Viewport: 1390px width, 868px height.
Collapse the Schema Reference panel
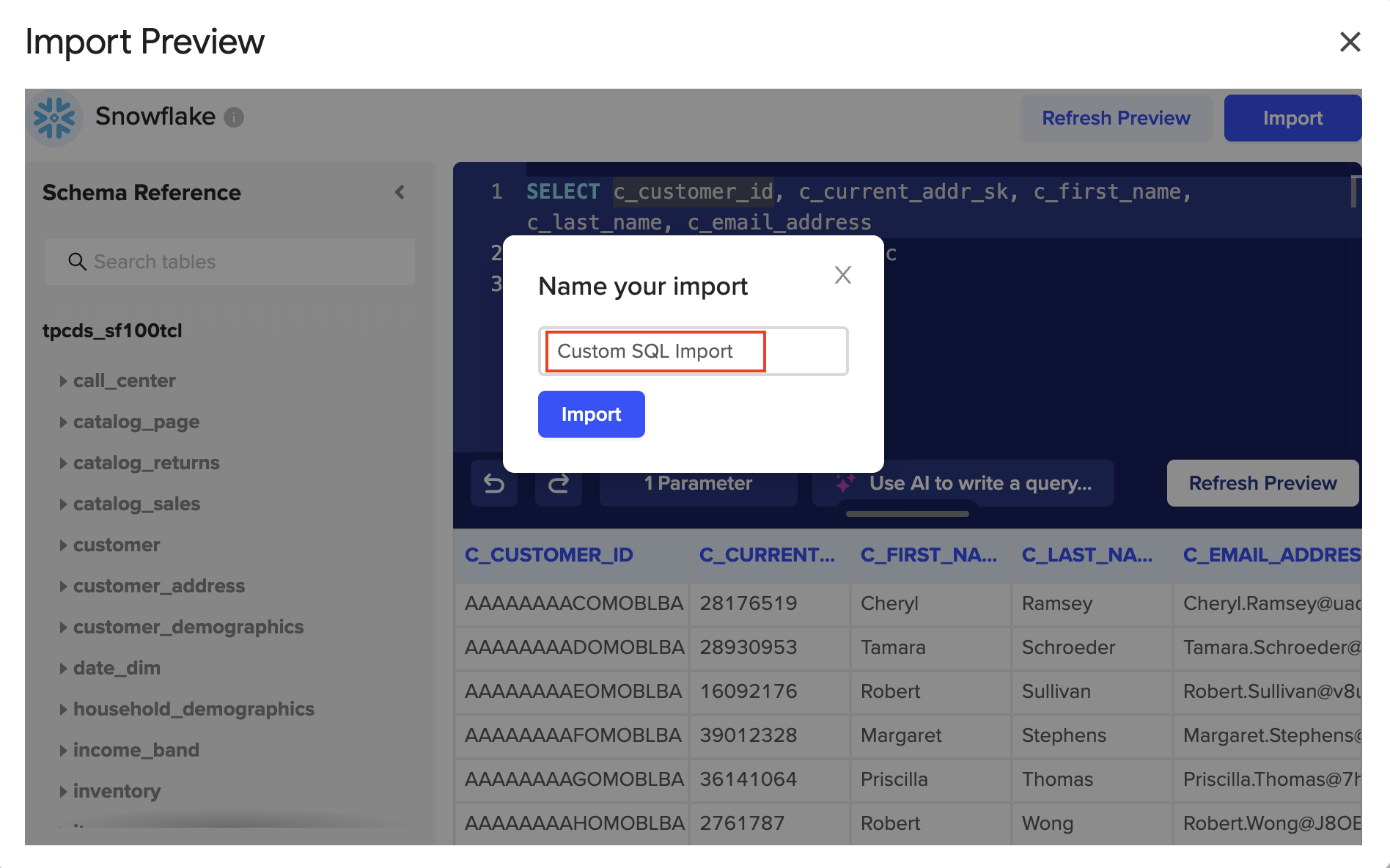(x=400, y=193)
